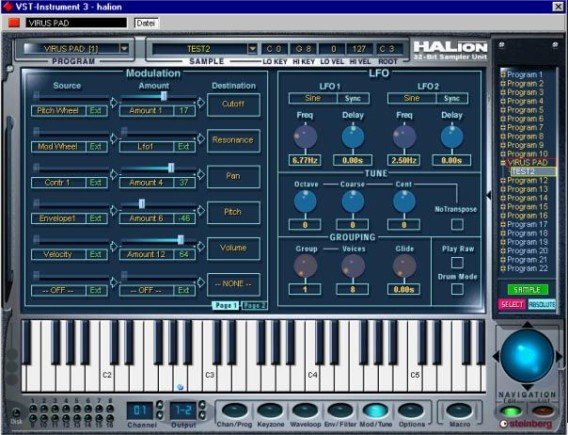Open the Mod/Tune page button
Image resolution: width=568 pixels, height=435 pixels.
376,411
